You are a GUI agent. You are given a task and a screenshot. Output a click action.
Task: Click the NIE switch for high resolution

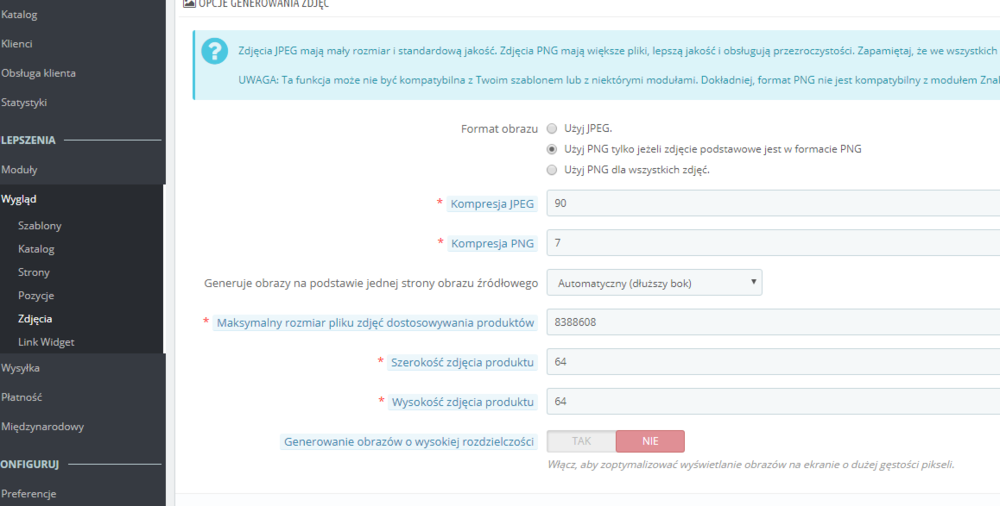650,441
